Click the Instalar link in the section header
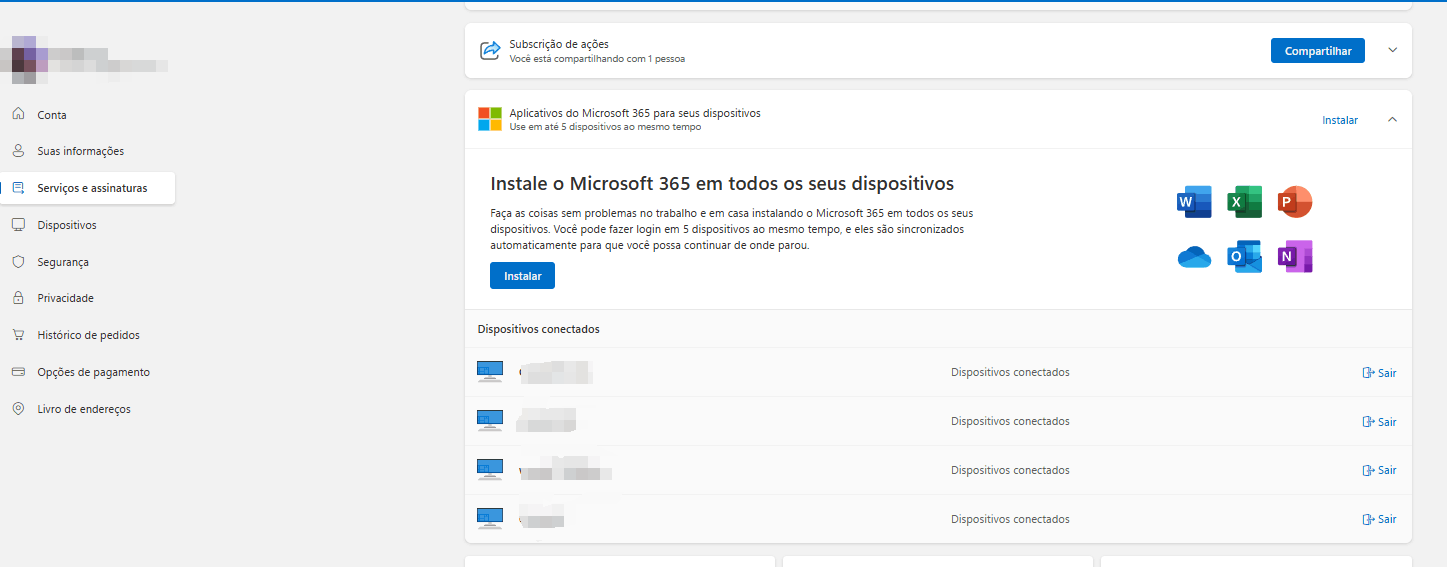Image resolution: width=1447 pixels, height=567 pixels. click(1340, 120)
